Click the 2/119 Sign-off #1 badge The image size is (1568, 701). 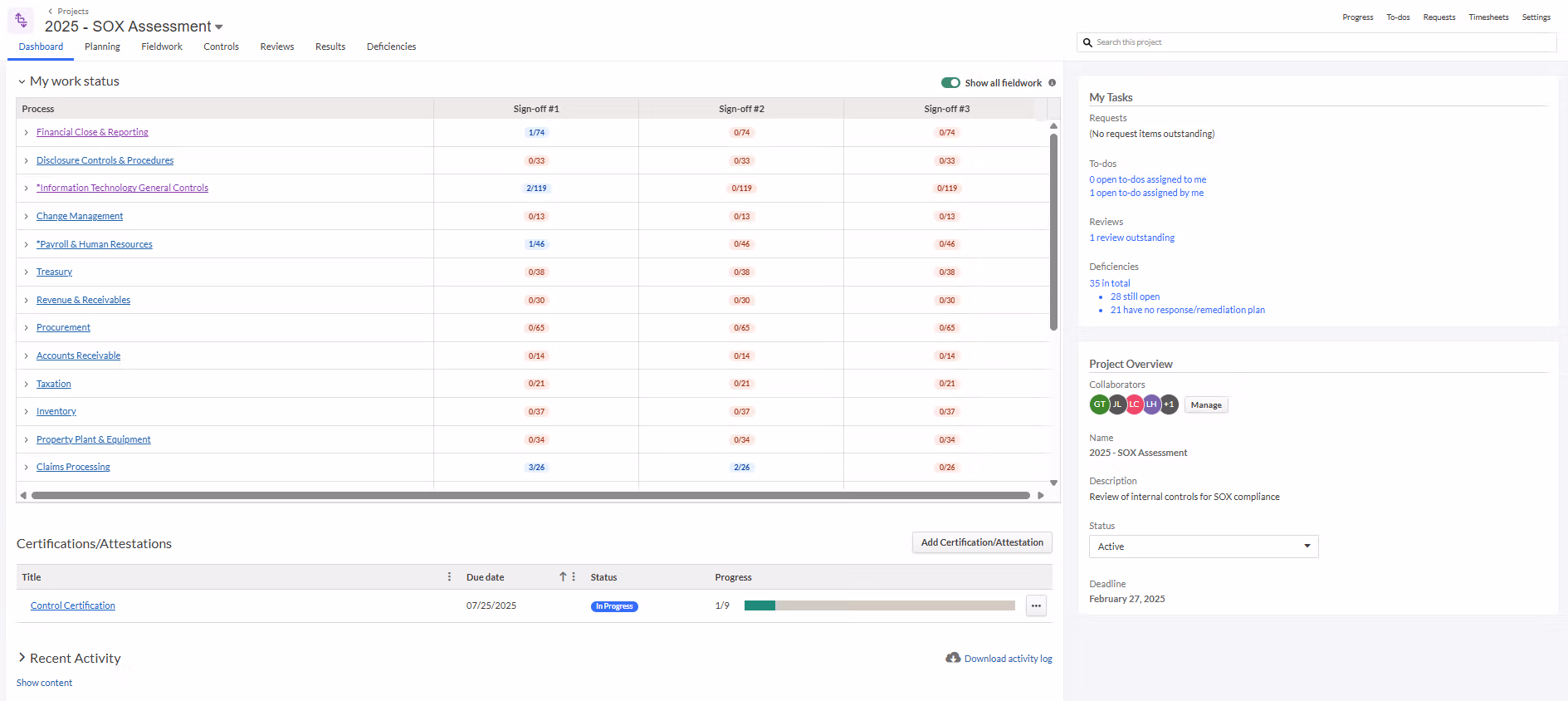[x=536, y=189]
